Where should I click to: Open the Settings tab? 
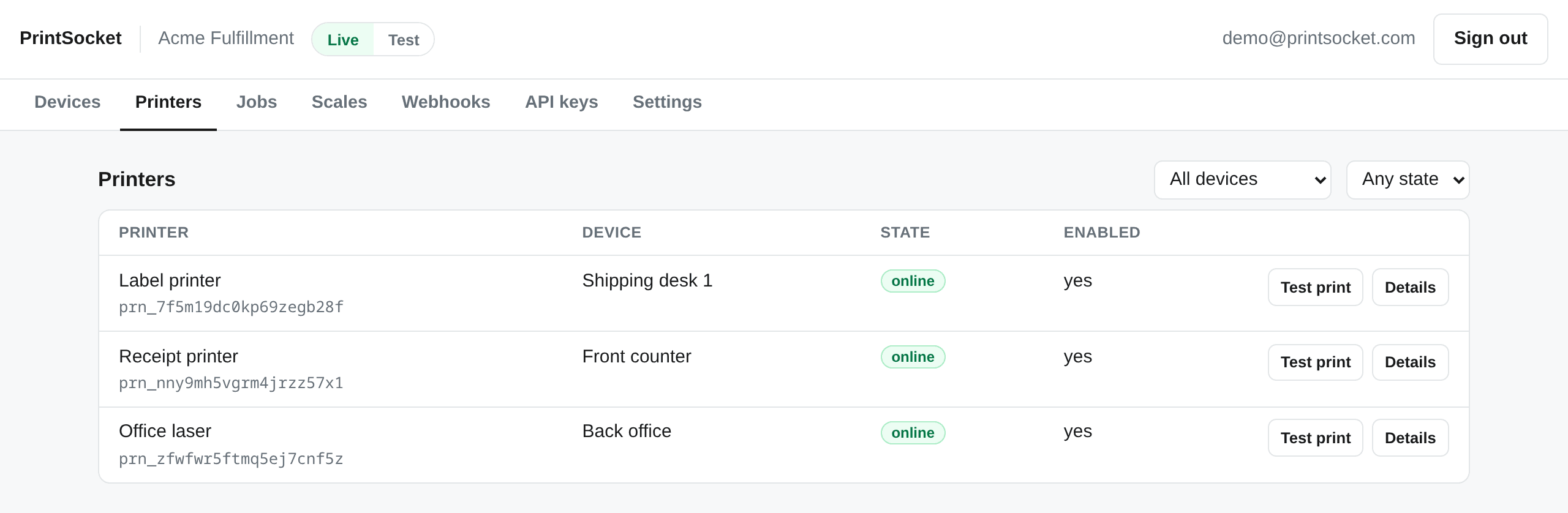[667, 102]
